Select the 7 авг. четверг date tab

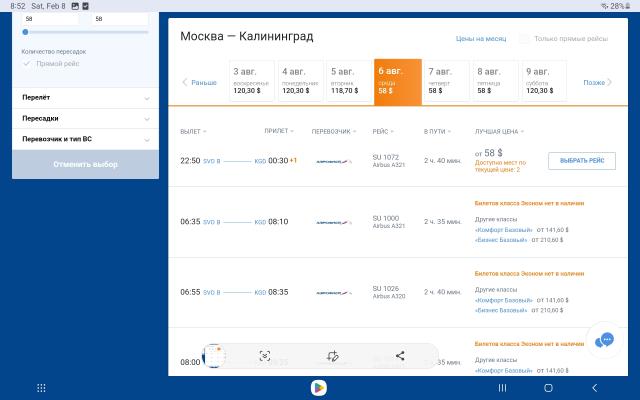(444, 81)
